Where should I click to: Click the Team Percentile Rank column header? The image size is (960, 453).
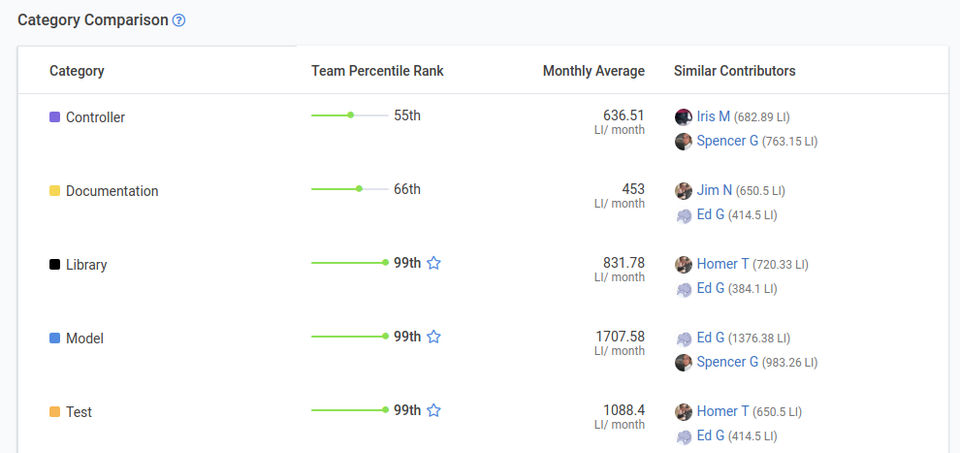377,71
